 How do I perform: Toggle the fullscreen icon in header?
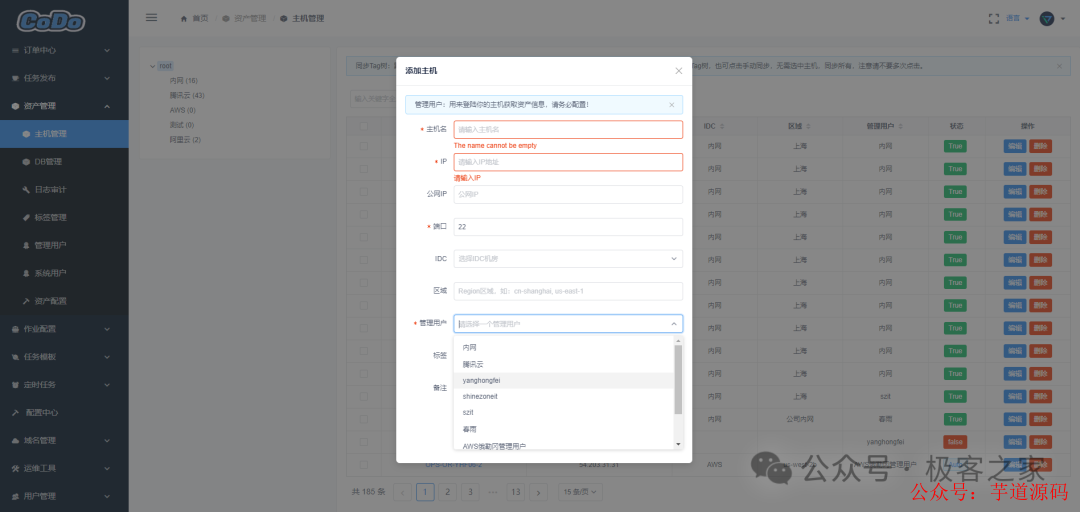tap(993, 19)
